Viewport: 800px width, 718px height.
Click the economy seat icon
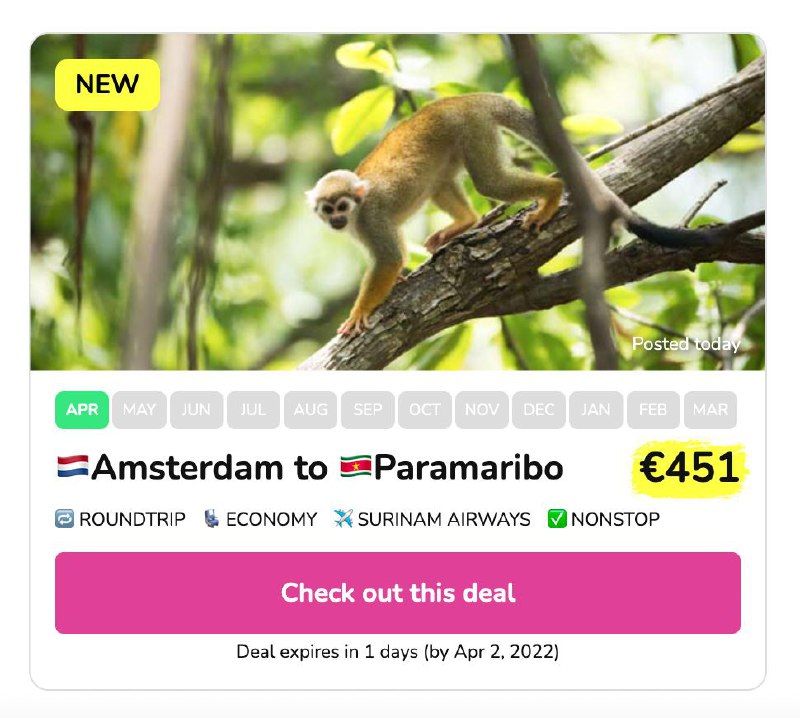tap(211, 519)
